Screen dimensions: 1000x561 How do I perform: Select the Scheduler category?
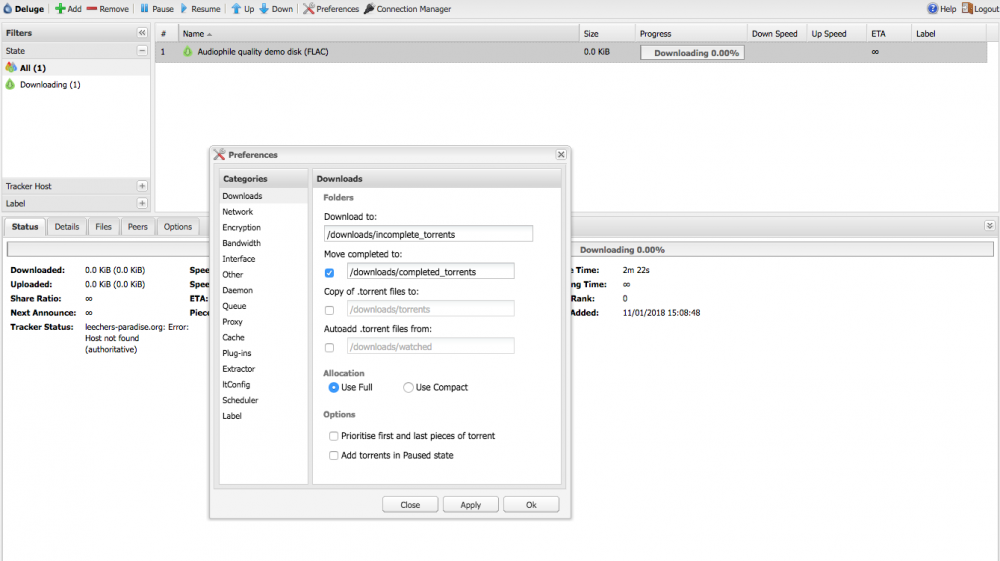263,400
